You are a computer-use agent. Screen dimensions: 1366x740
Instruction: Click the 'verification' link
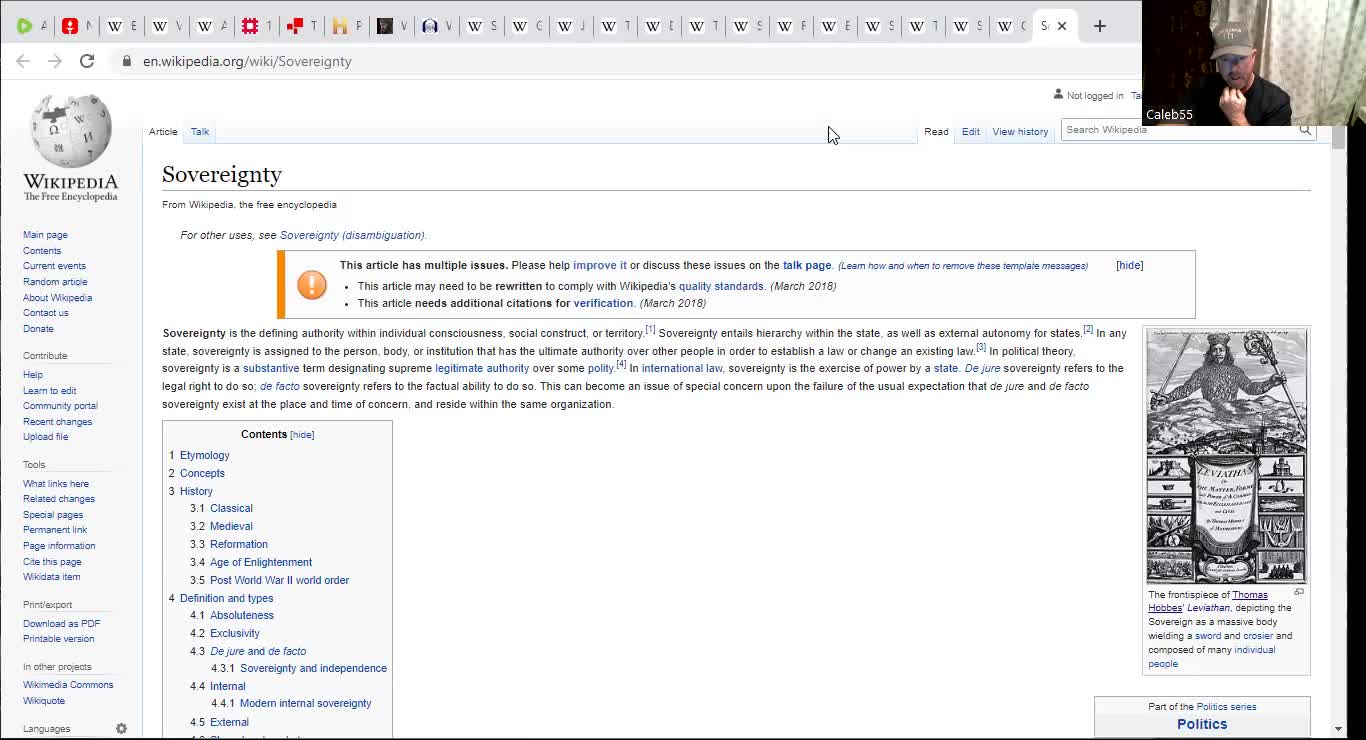click(x=603, y=303)
